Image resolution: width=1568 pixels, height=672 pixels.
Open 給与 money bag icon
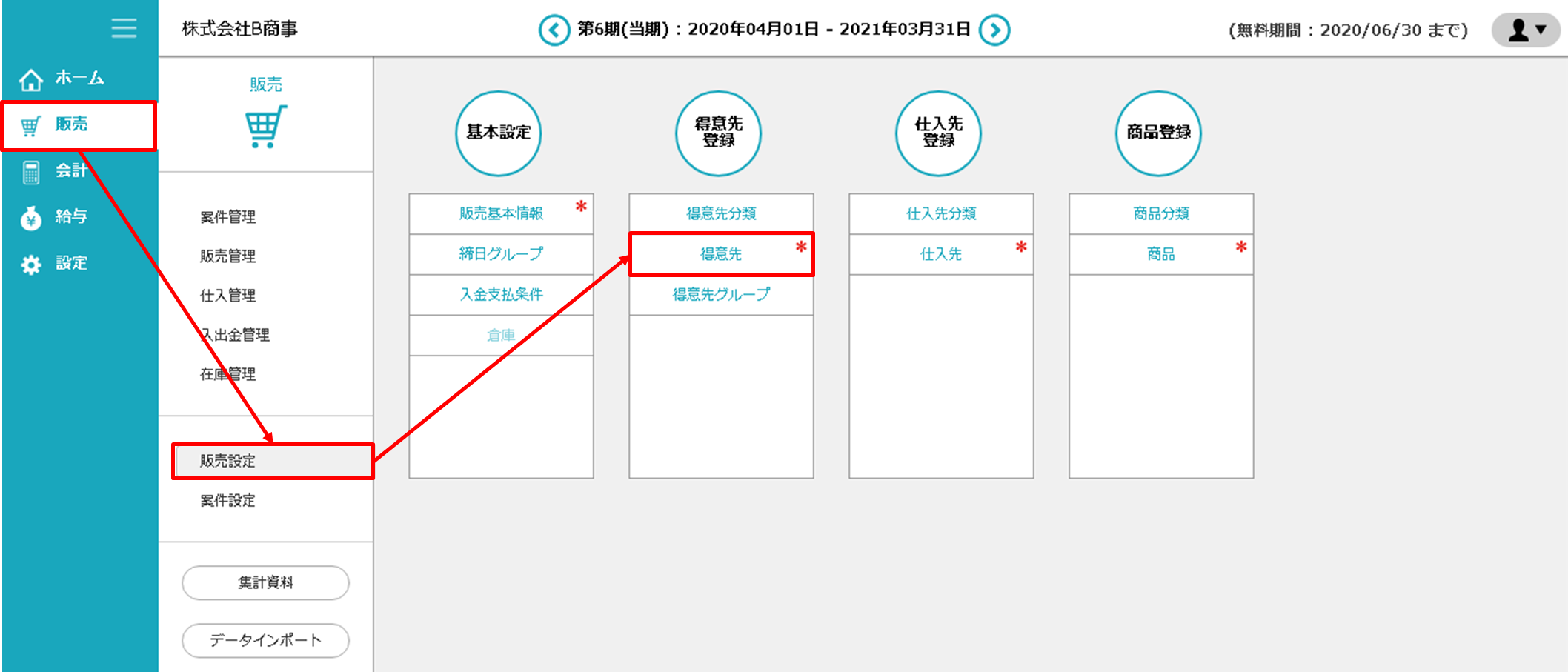tap(31, 218)
